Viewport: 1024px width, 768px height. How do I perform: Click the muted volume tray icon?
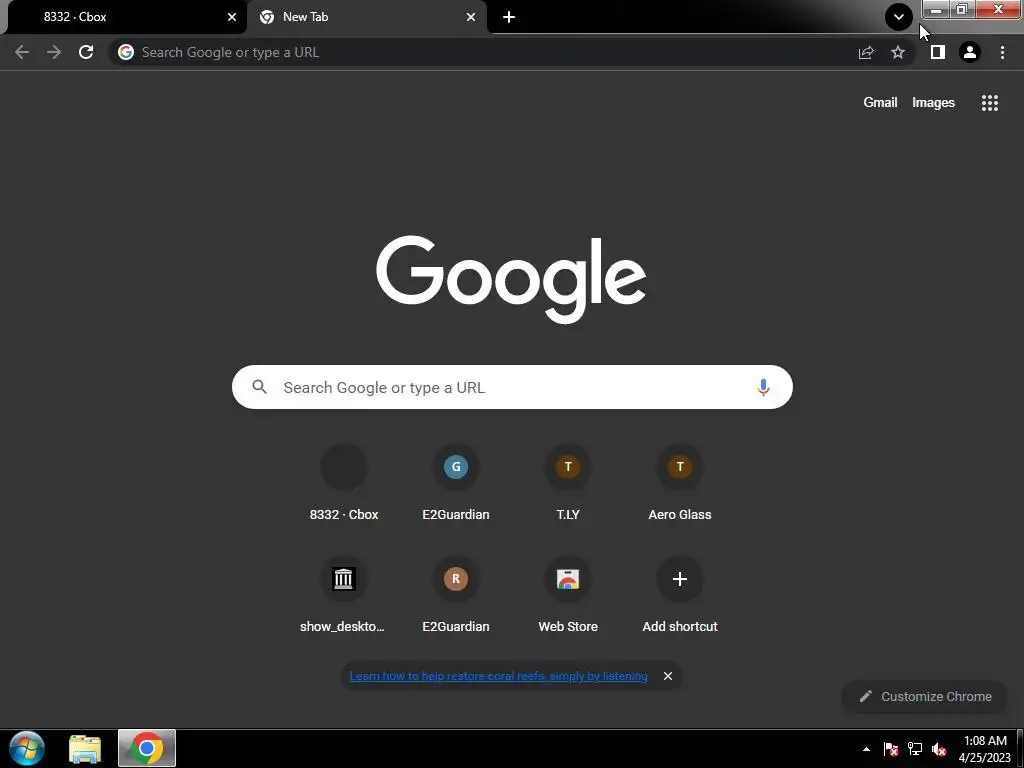coord(939,749)
